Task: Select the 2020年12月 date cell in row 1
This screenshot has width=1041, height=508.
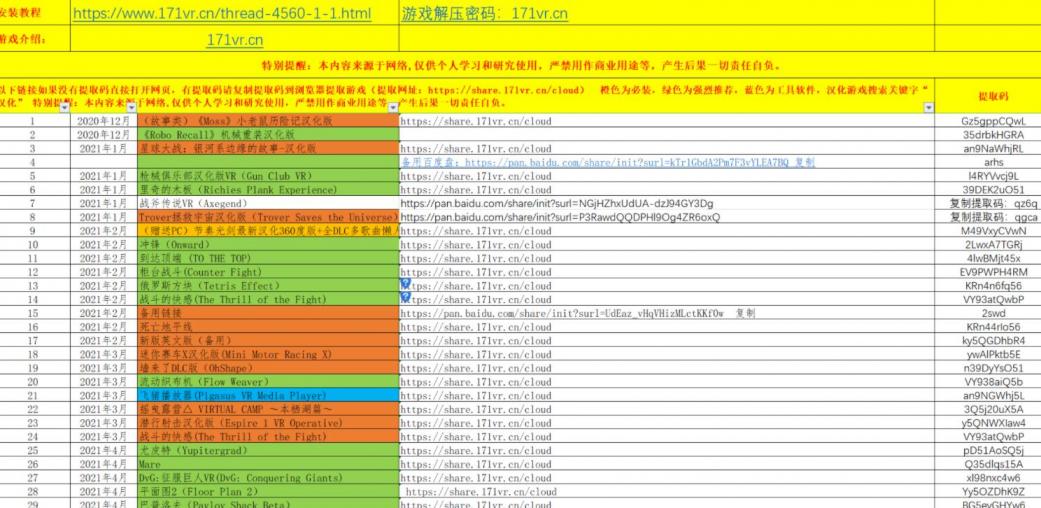Action: [104, 122]
